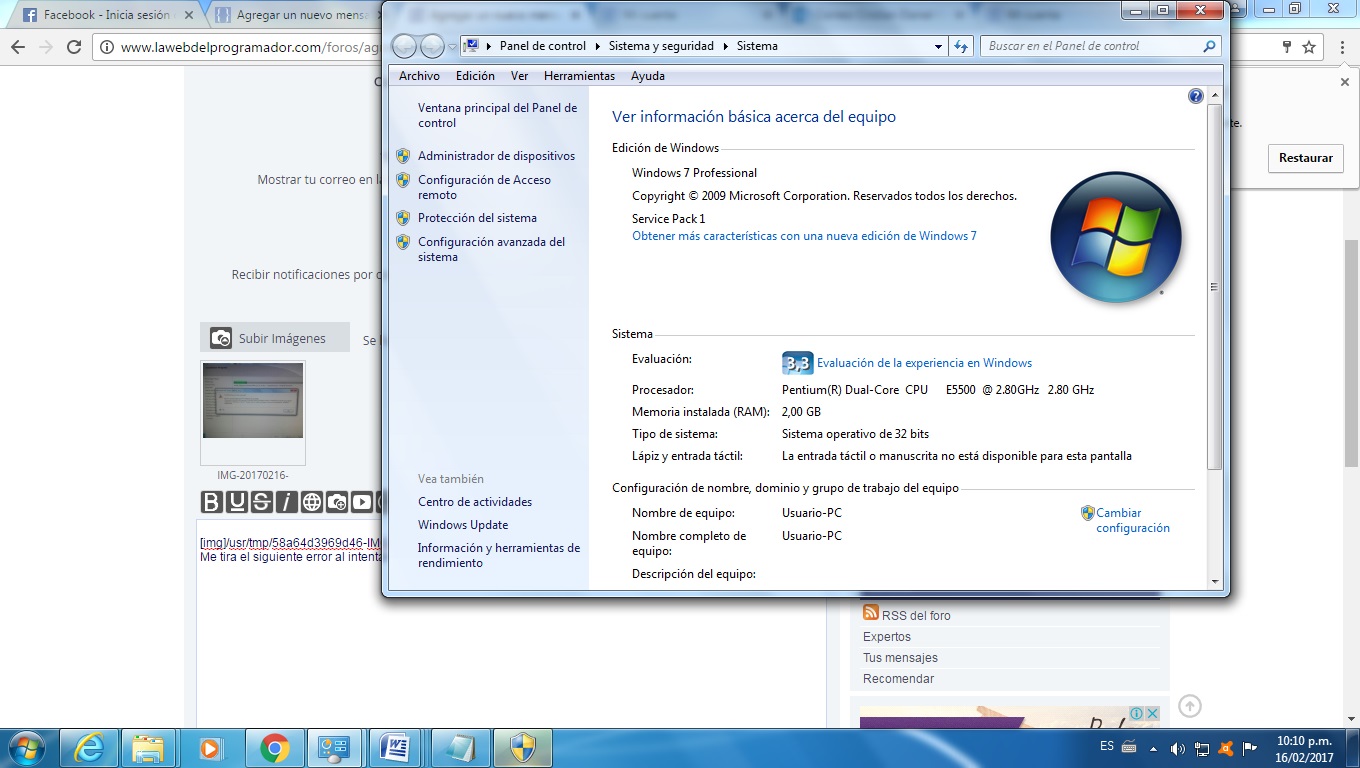Click RSS del foro link on forum page
This screenshot has height=768, width=1360.
pos(916,616)
